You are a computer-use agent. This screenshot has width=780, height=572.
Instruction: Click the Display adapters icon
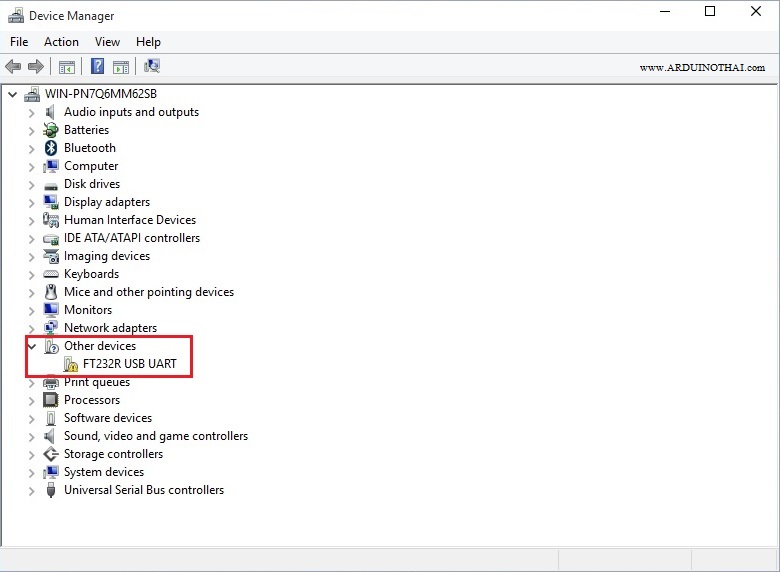pyautogui.click(x=51, y=201)
